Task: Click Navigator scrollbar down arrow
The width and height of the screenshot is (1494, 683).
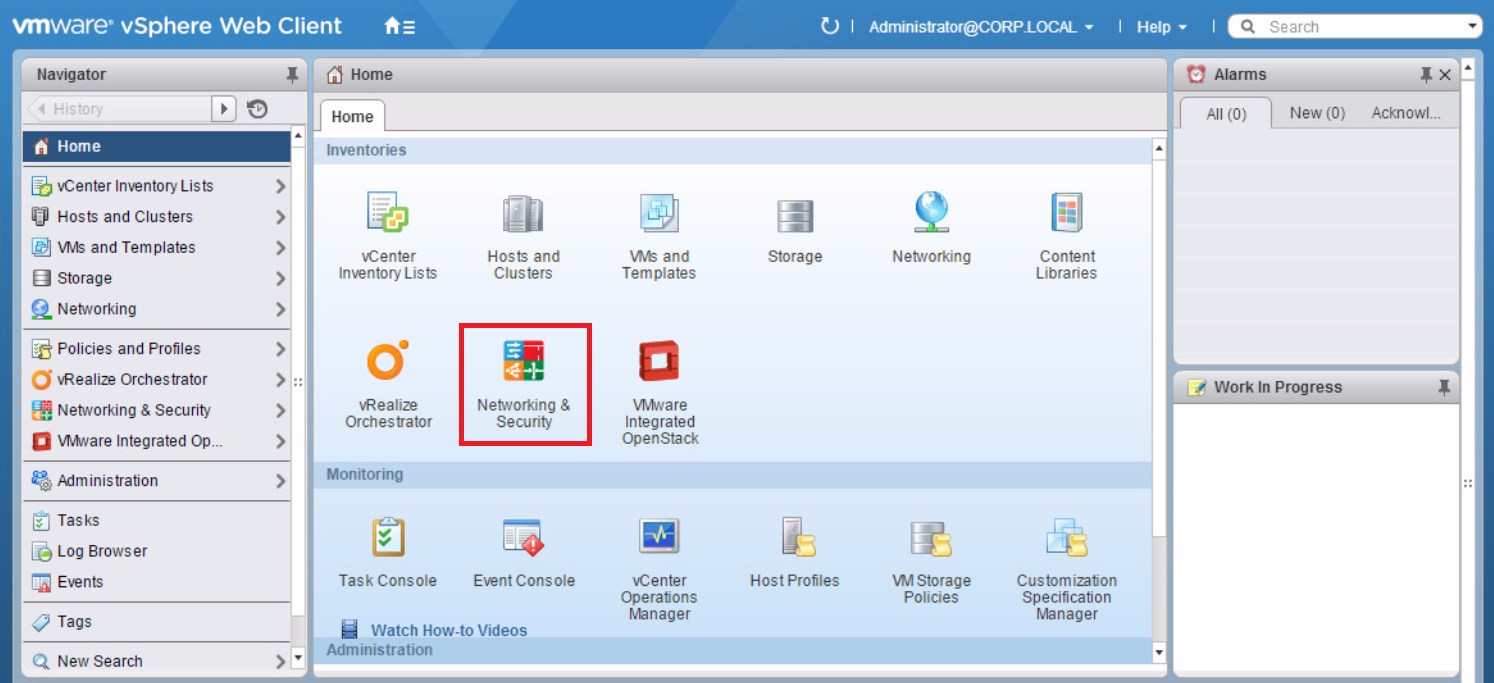Action: point(298,658)
